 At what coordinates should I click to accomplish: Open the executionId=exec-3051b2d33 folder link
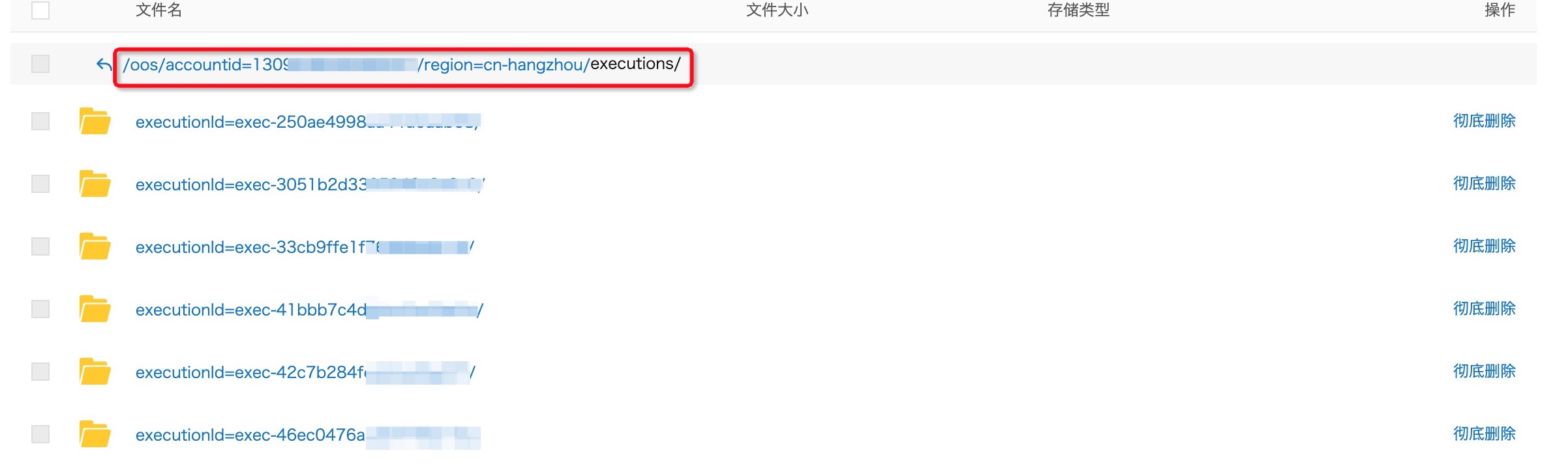[x=310, y=184]
